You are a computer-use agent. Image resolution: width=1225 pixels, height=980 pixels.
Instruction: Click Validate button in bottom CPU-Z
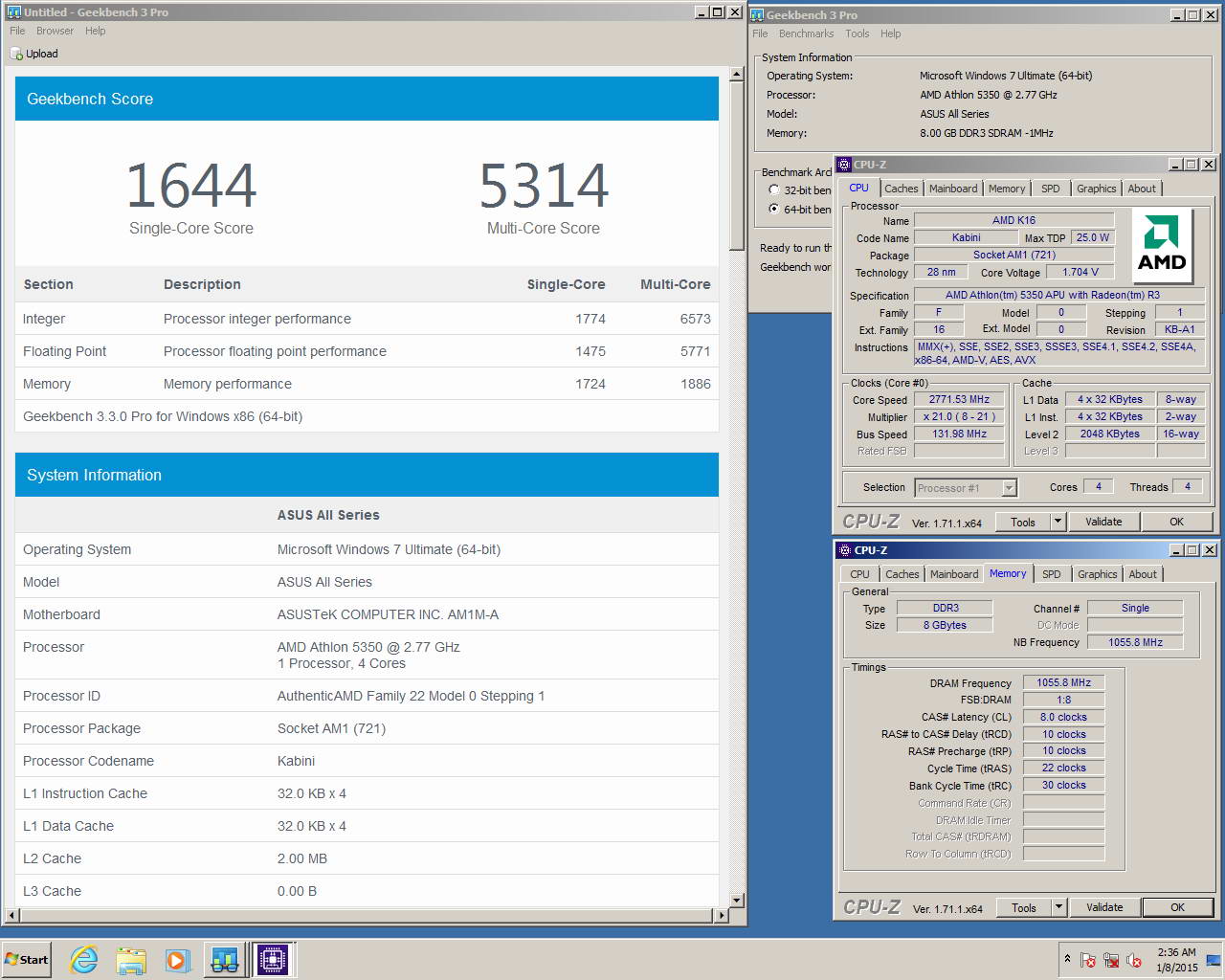coord(1104,907)
